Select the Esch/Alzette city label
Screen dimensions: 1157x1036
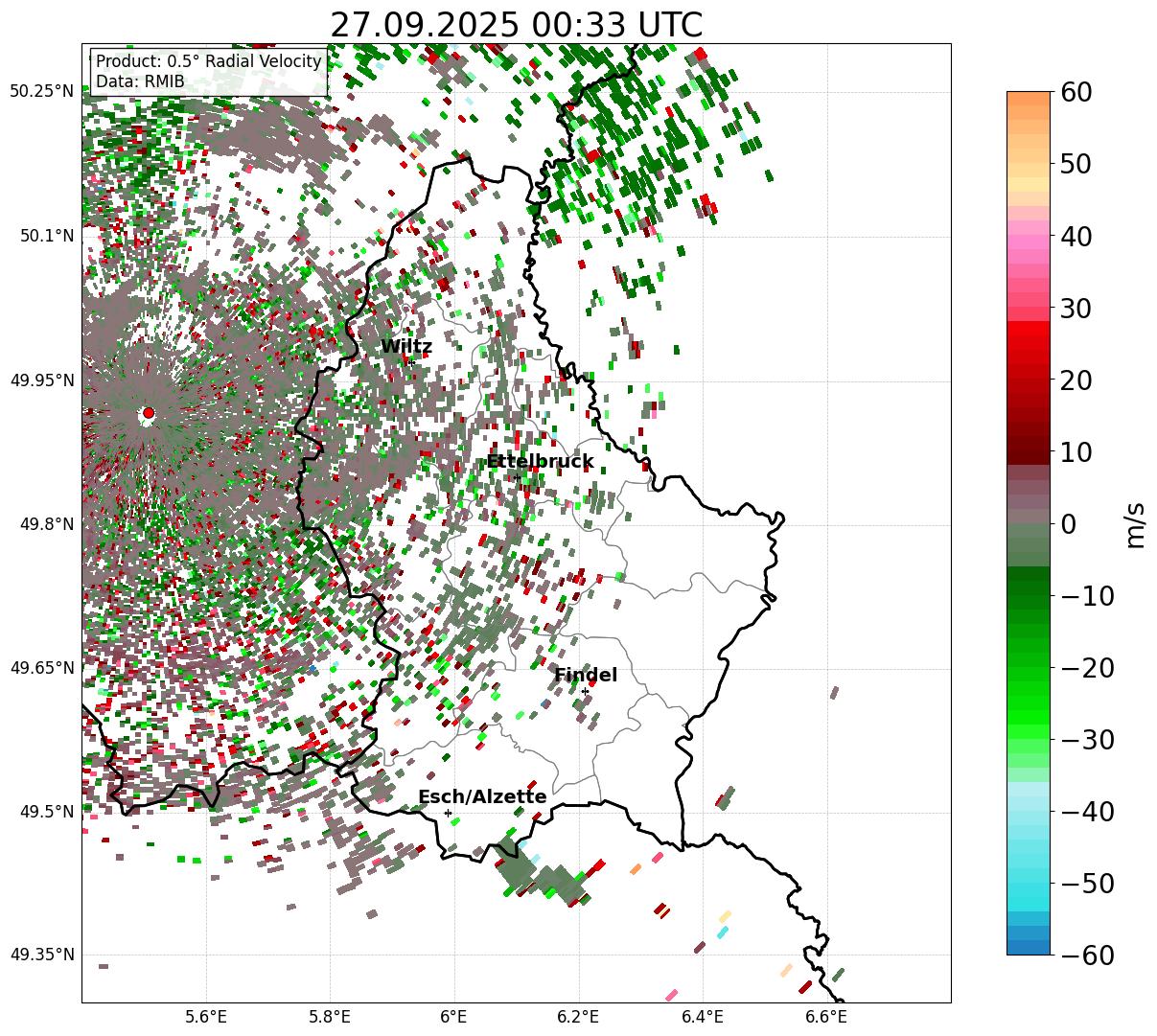coord(482,796)
